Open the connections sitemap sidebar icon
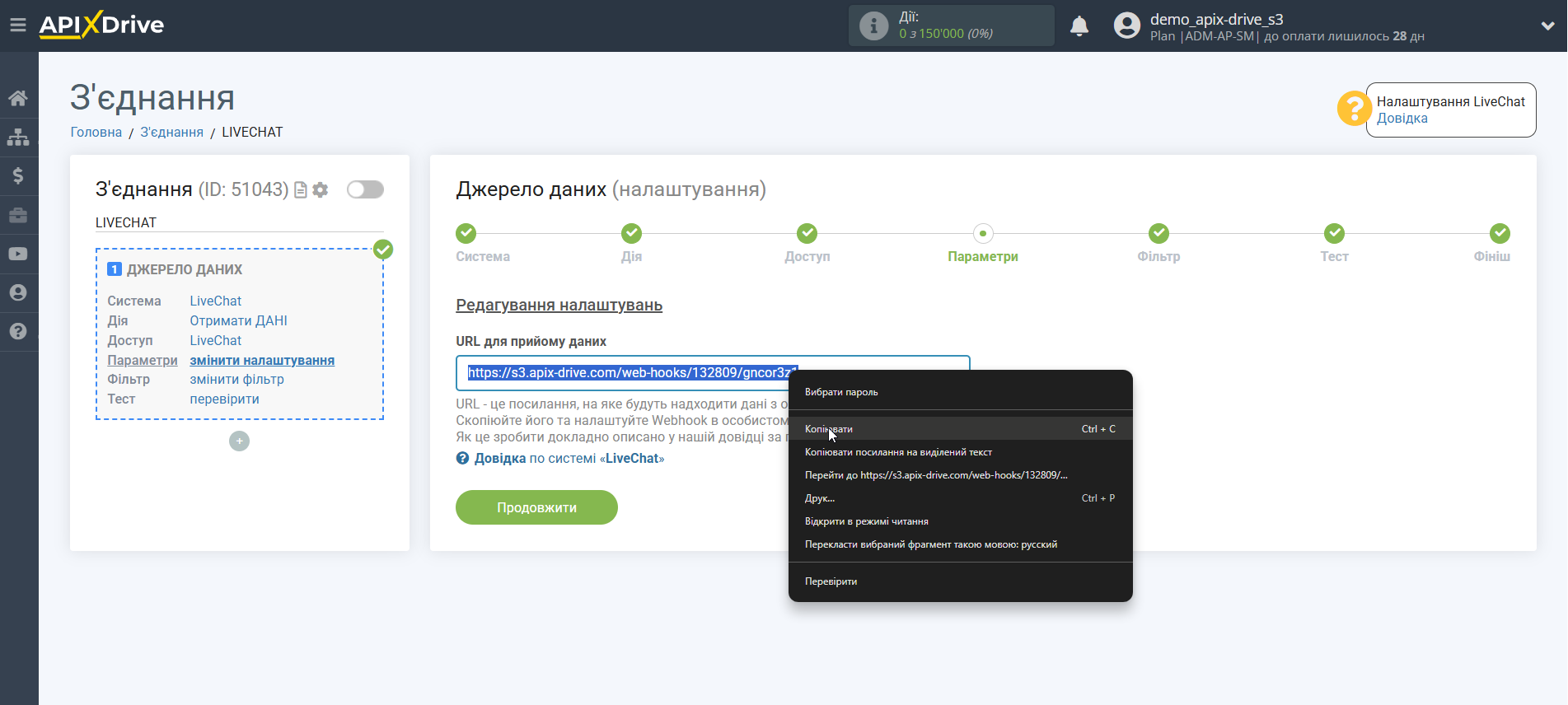This screenshot has height=705, width=1568. click(x=18, y=137)
